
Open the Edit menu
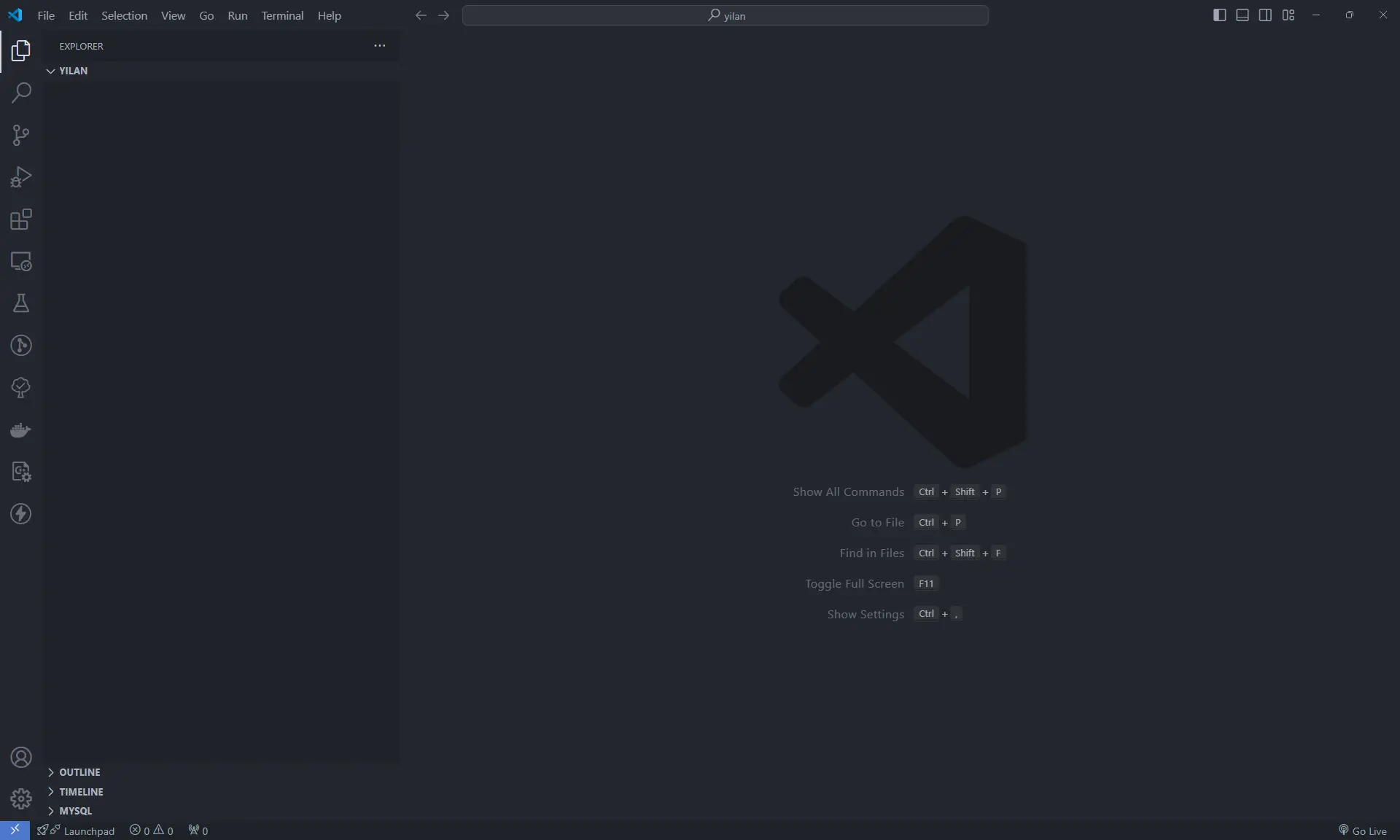(x=78, y=15)
